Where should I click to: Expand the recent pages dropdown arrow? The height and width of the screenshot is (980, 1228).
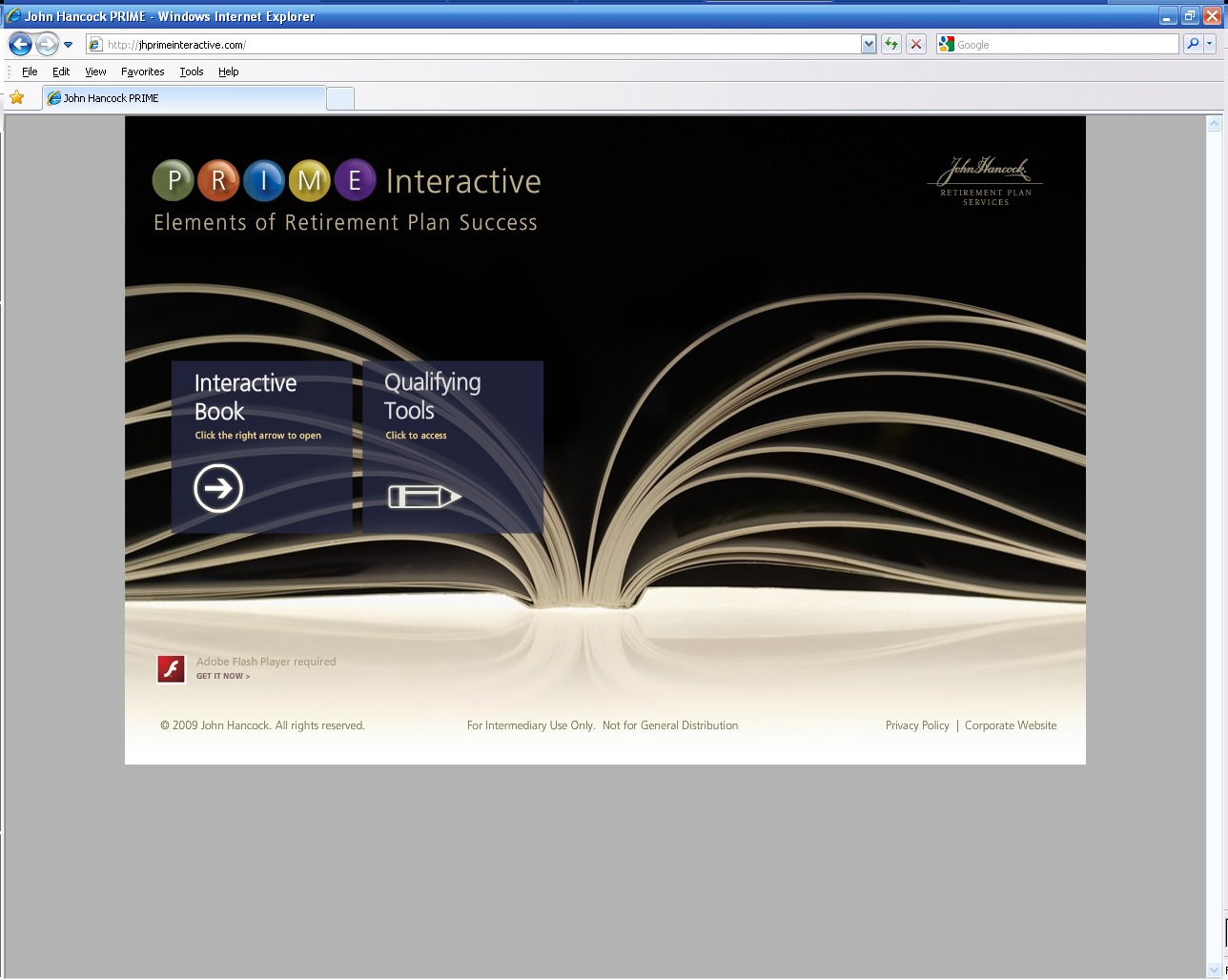tap(69, 44)
